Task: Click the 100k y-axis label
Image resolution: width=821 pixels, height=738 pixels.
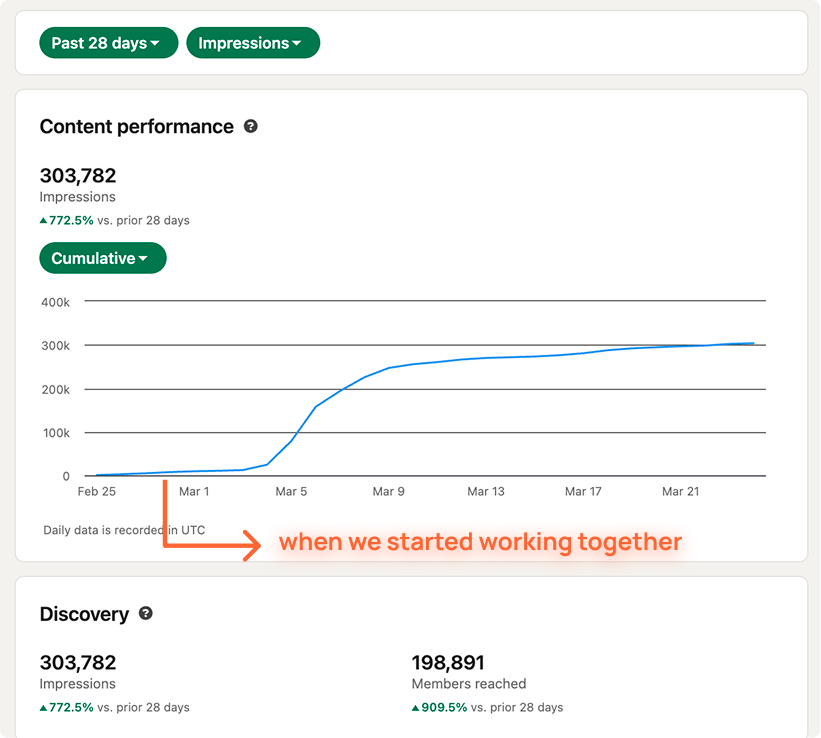Action: tap(56, 433)
